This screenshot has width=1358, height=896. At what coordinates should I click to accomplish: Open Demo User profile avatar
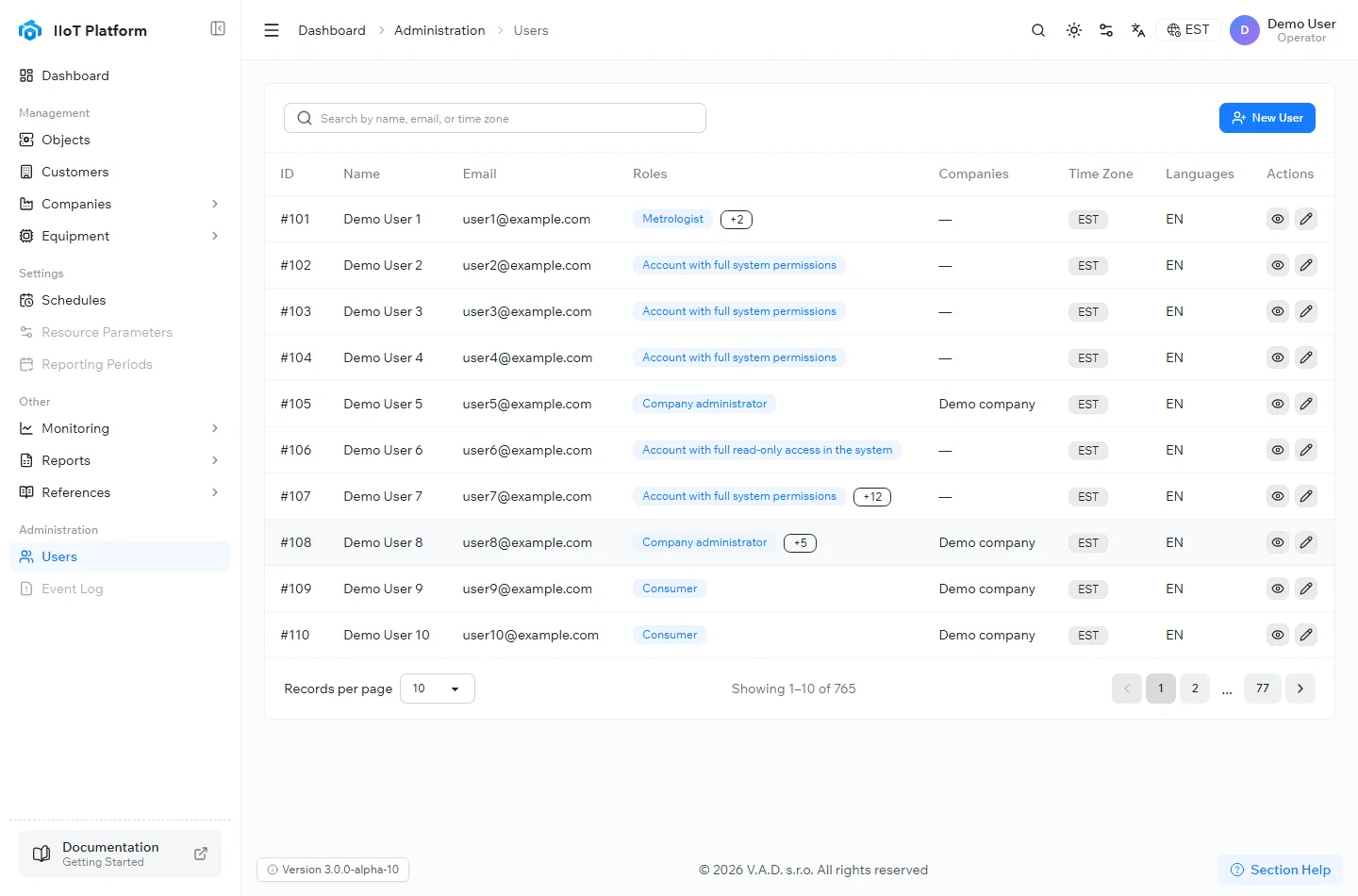pos(1245,30)
